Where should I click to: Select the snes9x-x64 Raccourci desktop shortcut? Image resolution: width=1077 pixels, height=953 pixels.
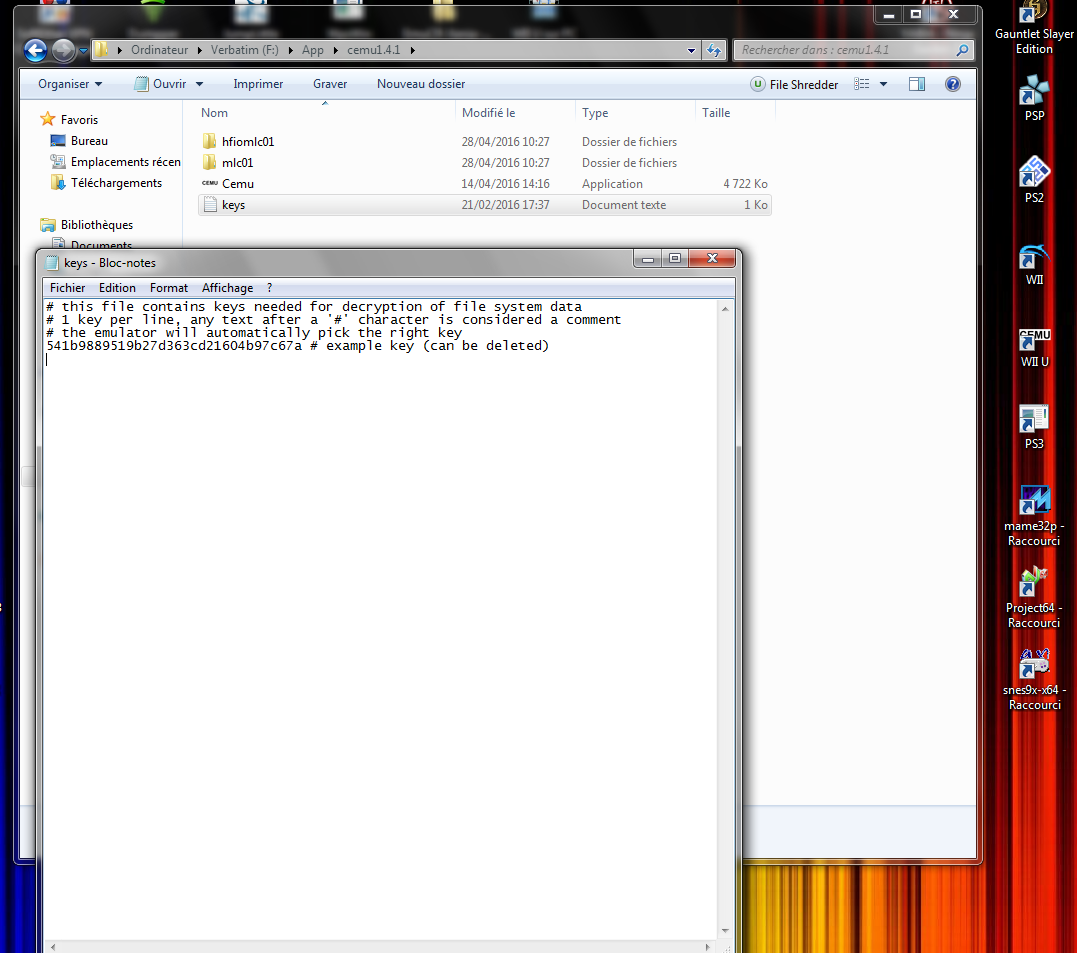[1034, 680]
